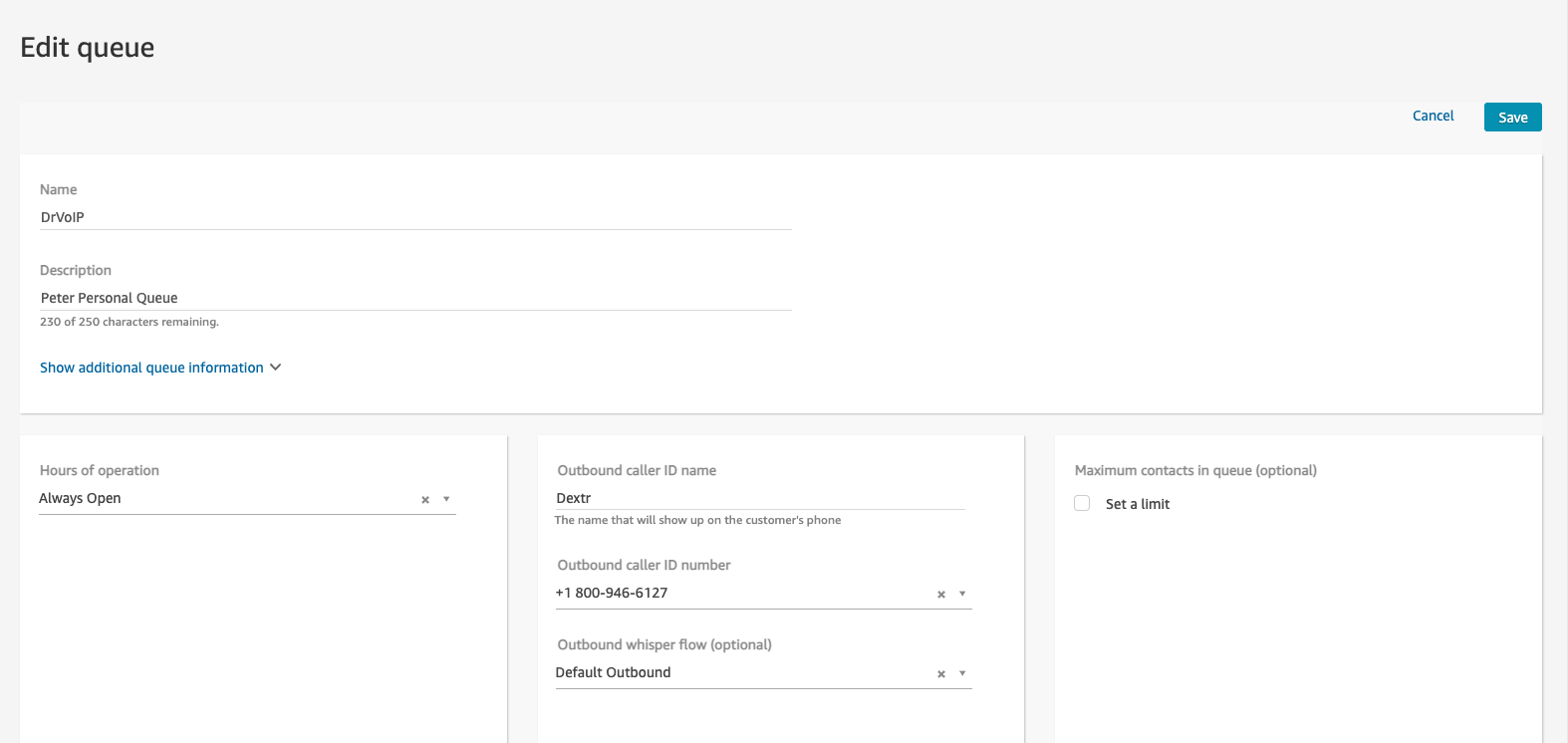Clear the Outbound caller ID number
1568x743 pixels.
tap(941, 595)
